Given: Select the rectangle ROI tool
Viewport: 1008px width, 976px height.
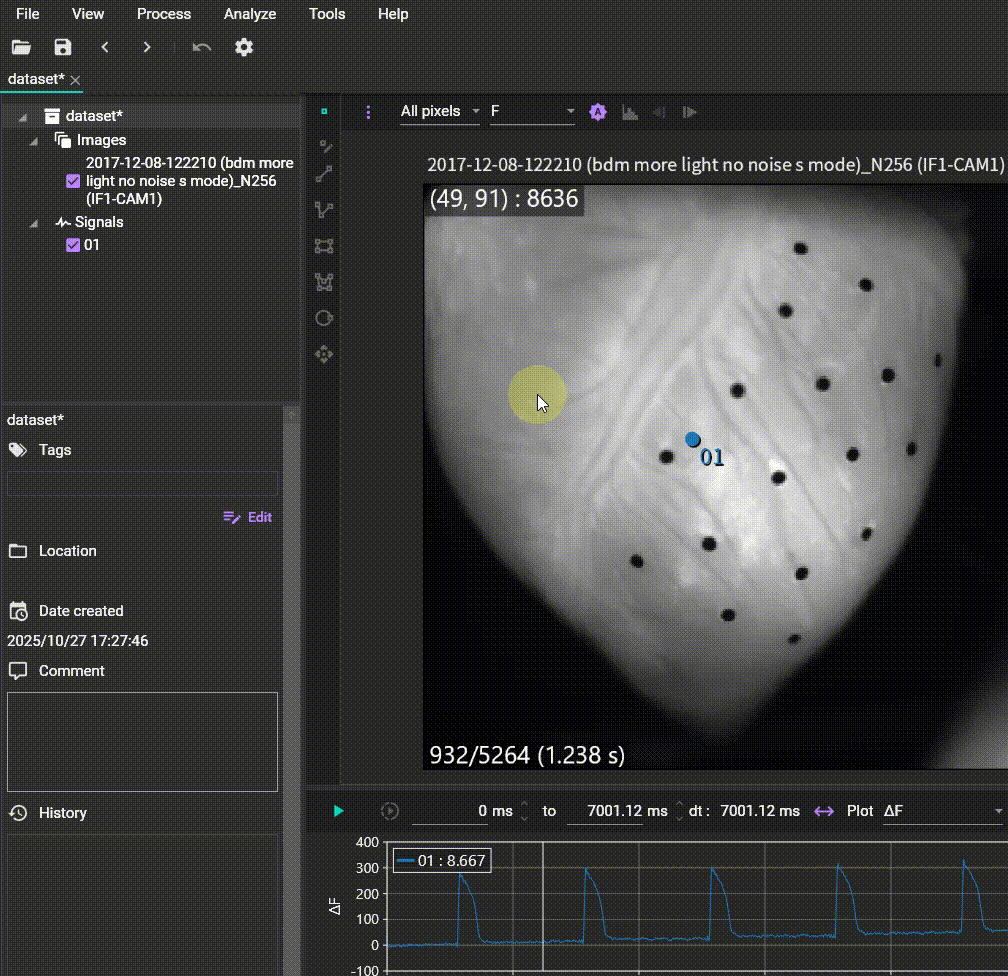Looking at the screenshot, I should (x=324, y=246).
